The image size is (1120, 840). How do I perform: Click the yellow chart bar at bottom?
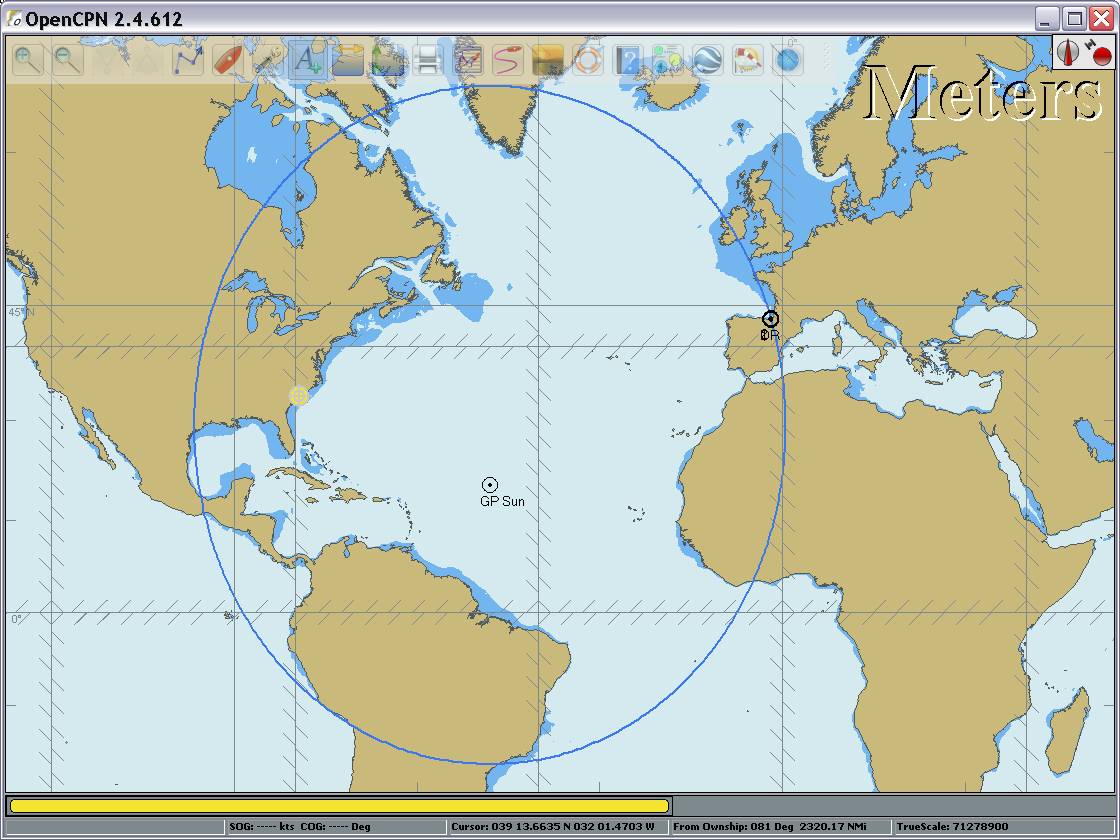coord(339,806)
